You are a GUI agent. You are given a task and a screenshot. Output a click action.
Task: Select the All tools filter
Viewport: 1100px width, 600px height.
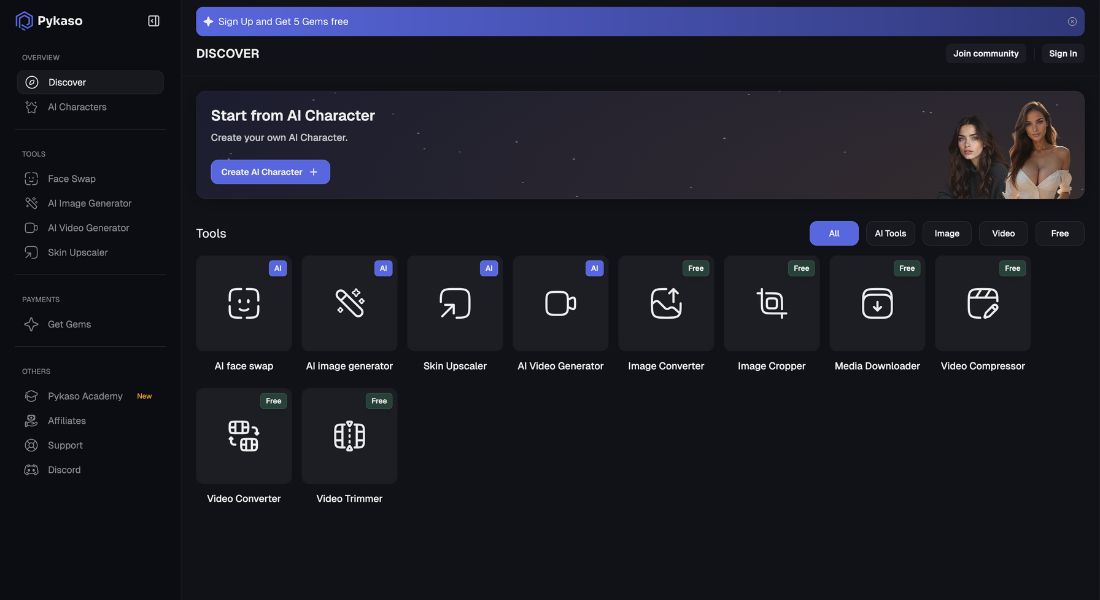click(834, 234)
